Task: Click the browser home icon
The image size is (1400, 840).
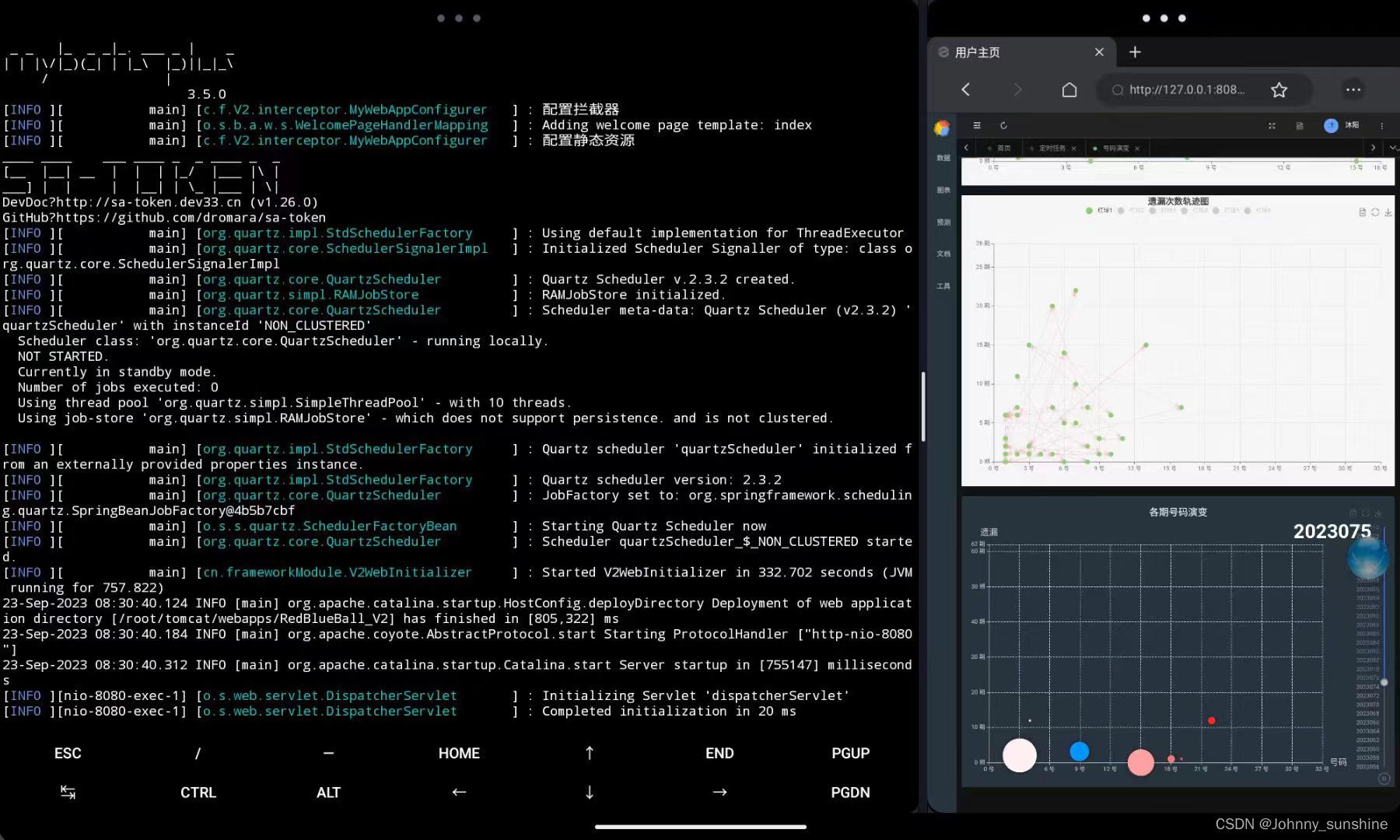Action: tap(1069, 90)
